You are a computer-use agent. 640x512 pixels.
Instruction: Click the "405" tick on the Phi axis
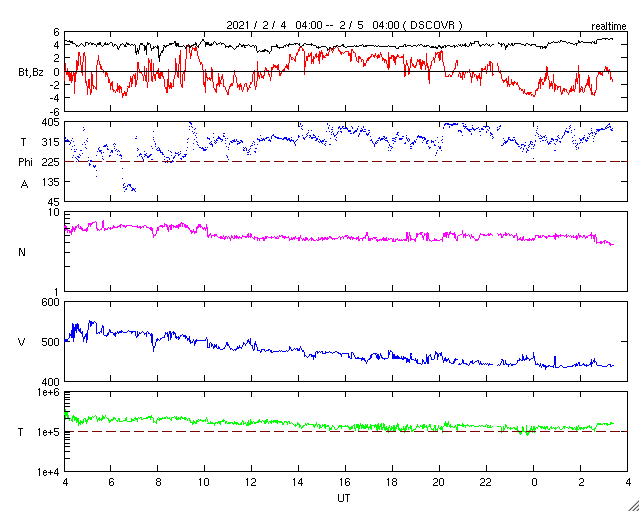(x=51, y=122)
